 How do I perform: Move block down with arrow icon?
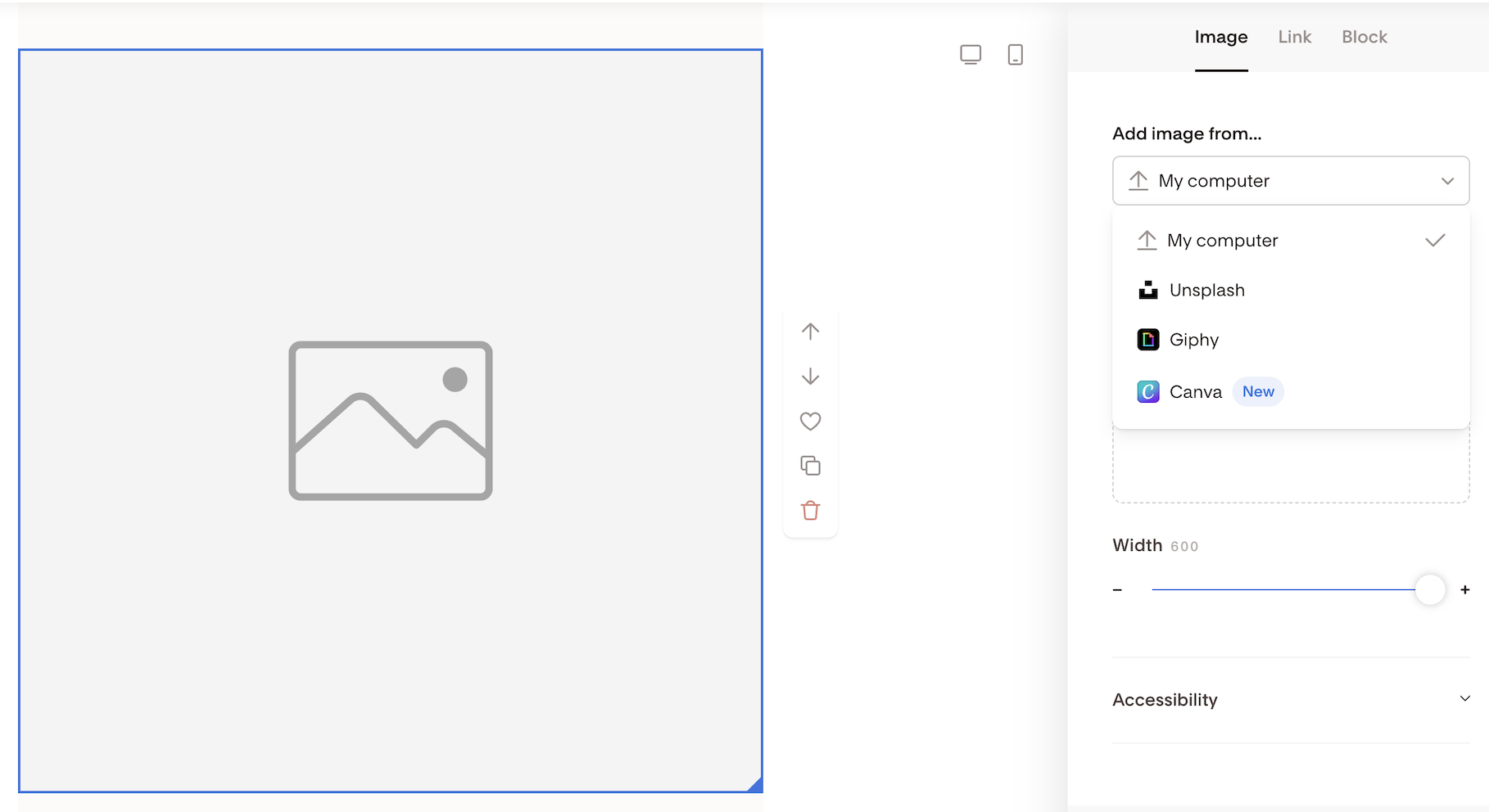[x=810, y=377]
